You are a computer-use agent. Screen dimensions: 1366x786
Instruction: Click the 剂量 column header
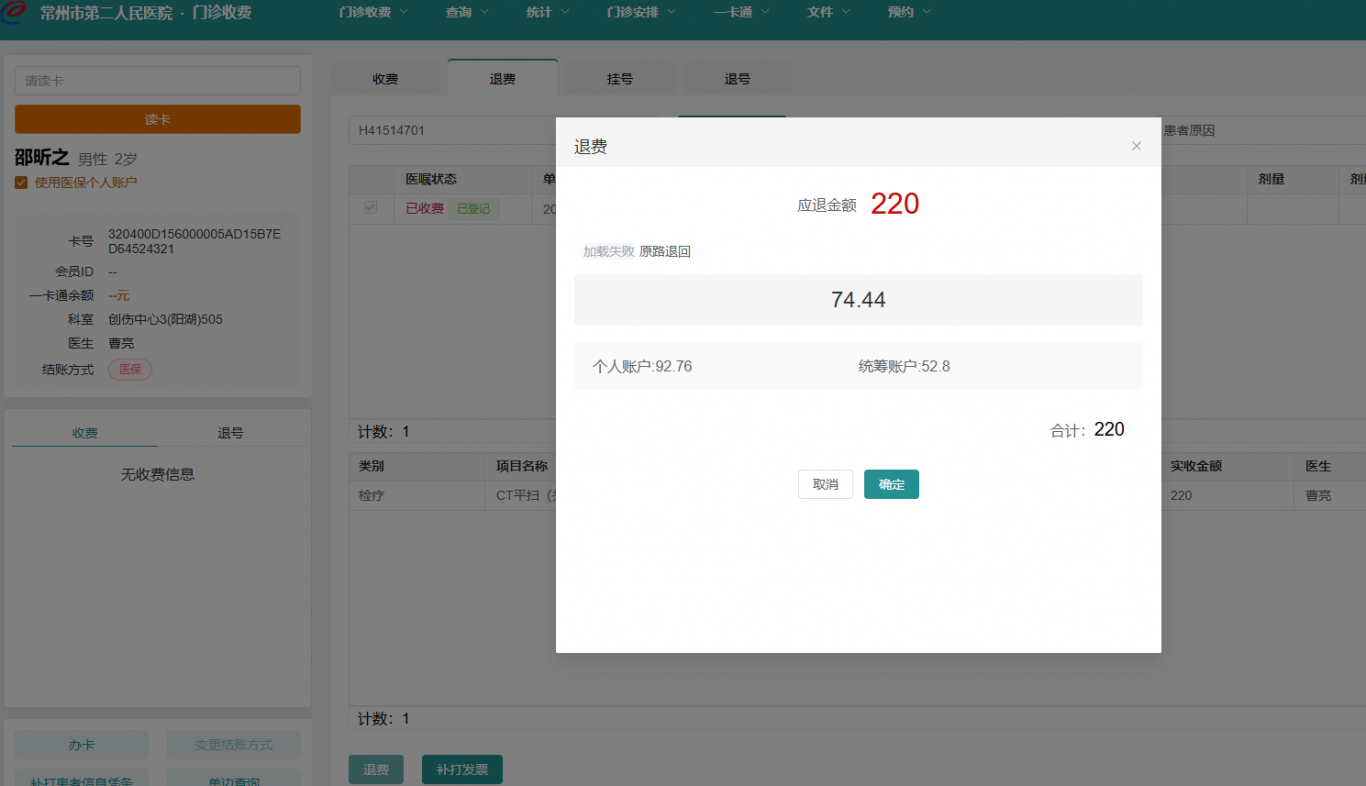coord(1271,179)
